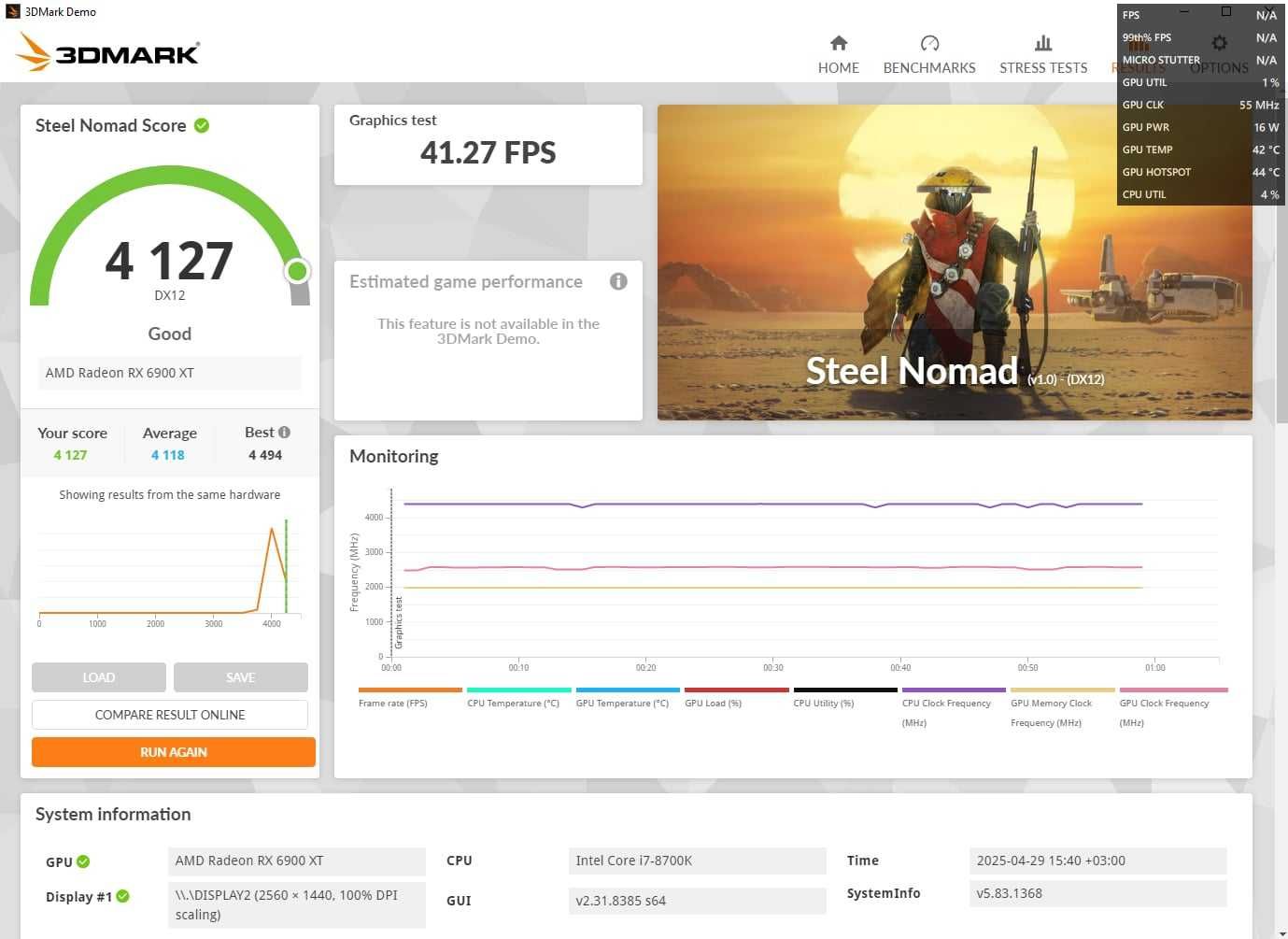
Task: Click the SAVE button
Action: coord(241,677)
